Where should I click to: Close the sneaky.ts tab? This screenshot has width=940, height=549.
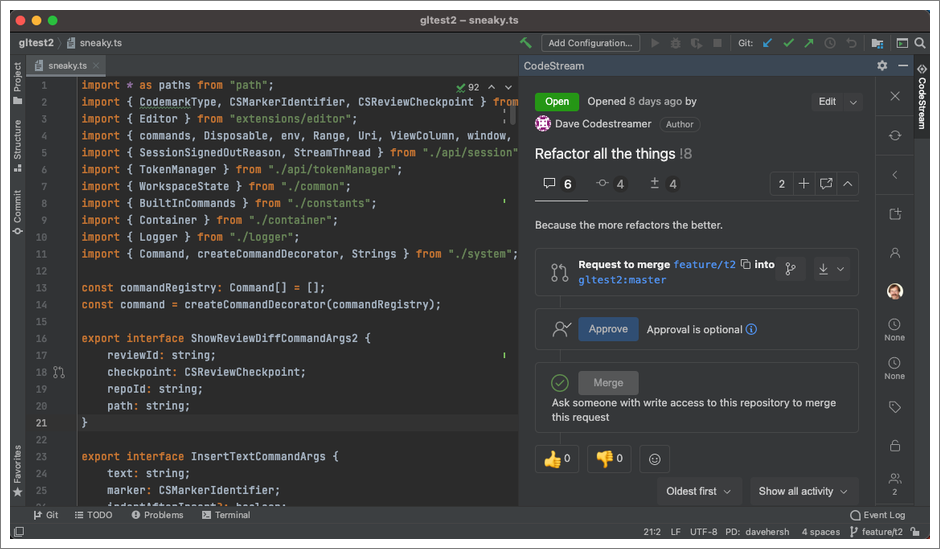pos(96,65)
